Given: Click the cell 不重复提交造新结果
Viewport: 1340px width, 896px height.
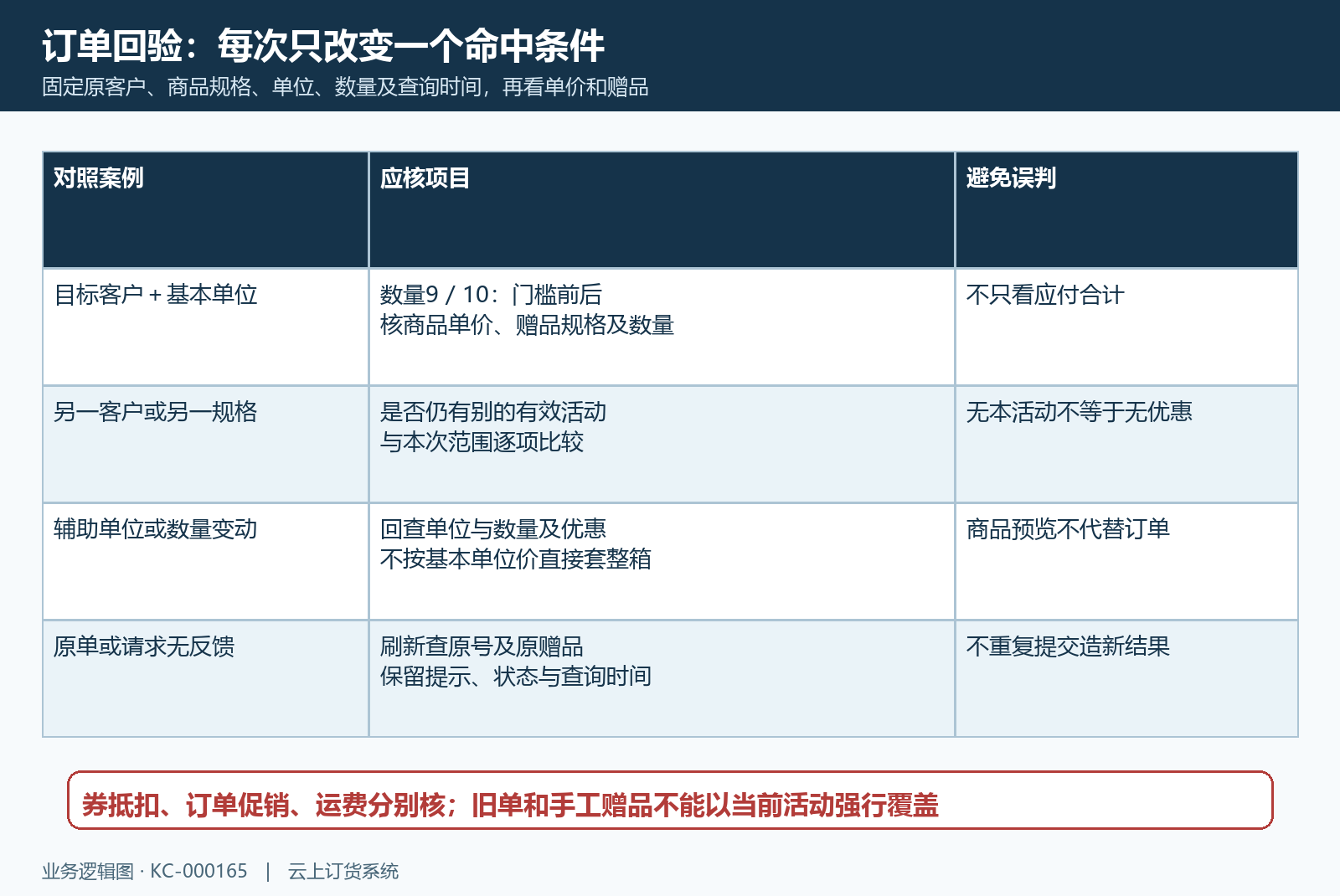Looking at the screenshot, I should [1126, 679].
